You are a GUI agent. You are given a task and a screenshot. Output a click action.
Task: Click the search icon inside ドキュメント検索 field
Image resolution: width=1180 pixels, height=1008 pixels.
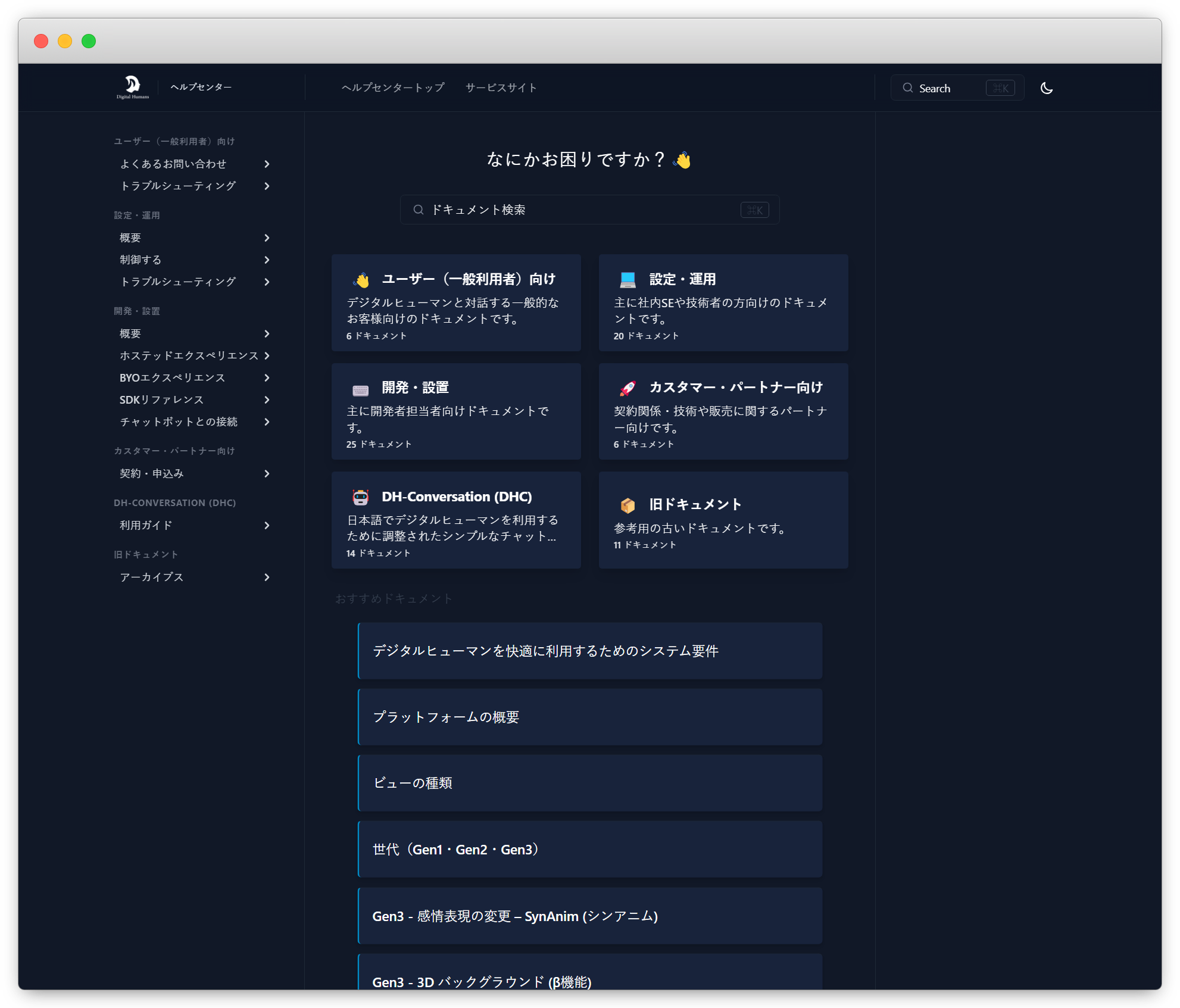419,210
